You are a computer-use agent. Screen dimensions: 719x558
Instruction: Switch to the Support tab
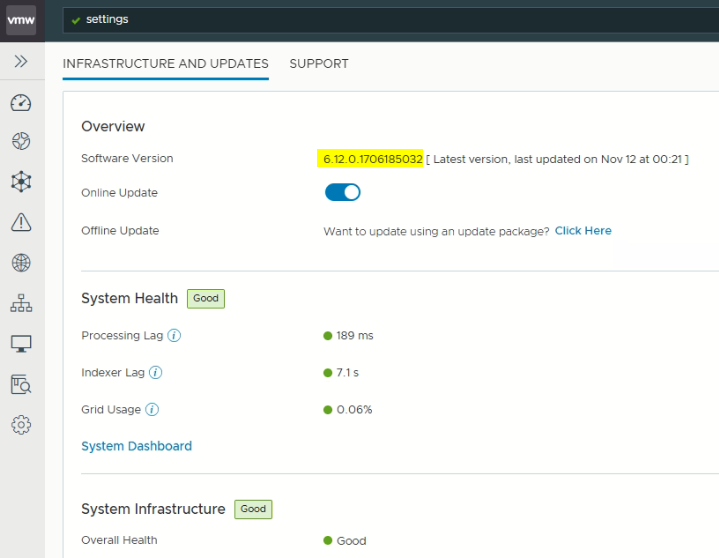(319, 64)
